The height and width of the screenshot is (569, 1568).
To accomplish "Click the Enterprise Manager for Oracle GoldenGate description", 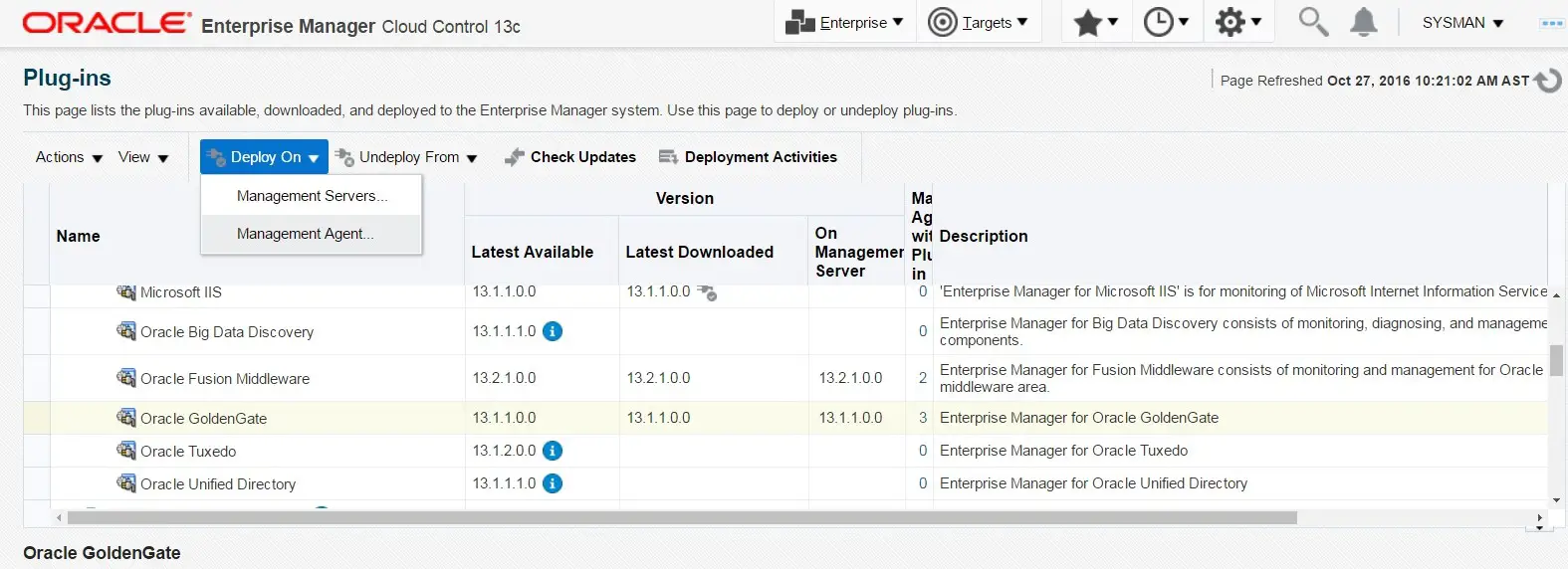I will click(1079, 418).
